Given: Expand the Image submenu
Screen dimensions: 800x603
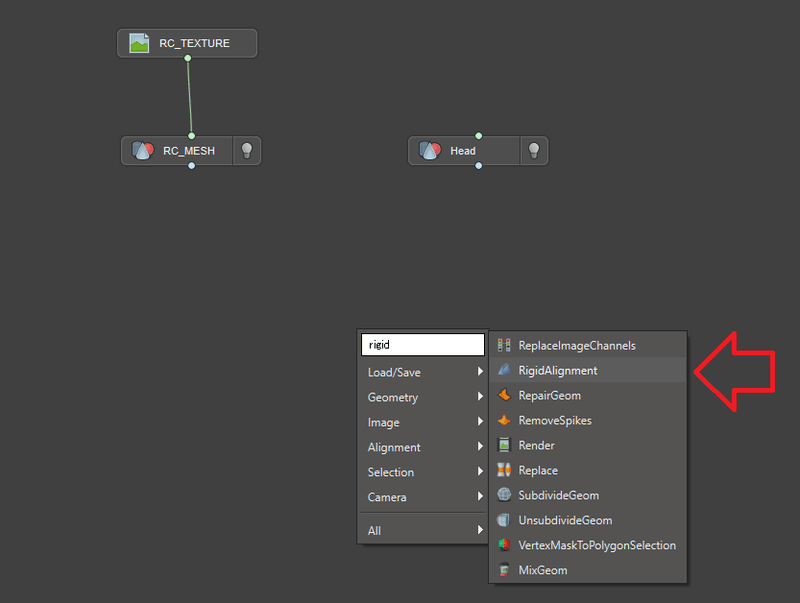Looking at the screenshot, I should pos(423,422).
